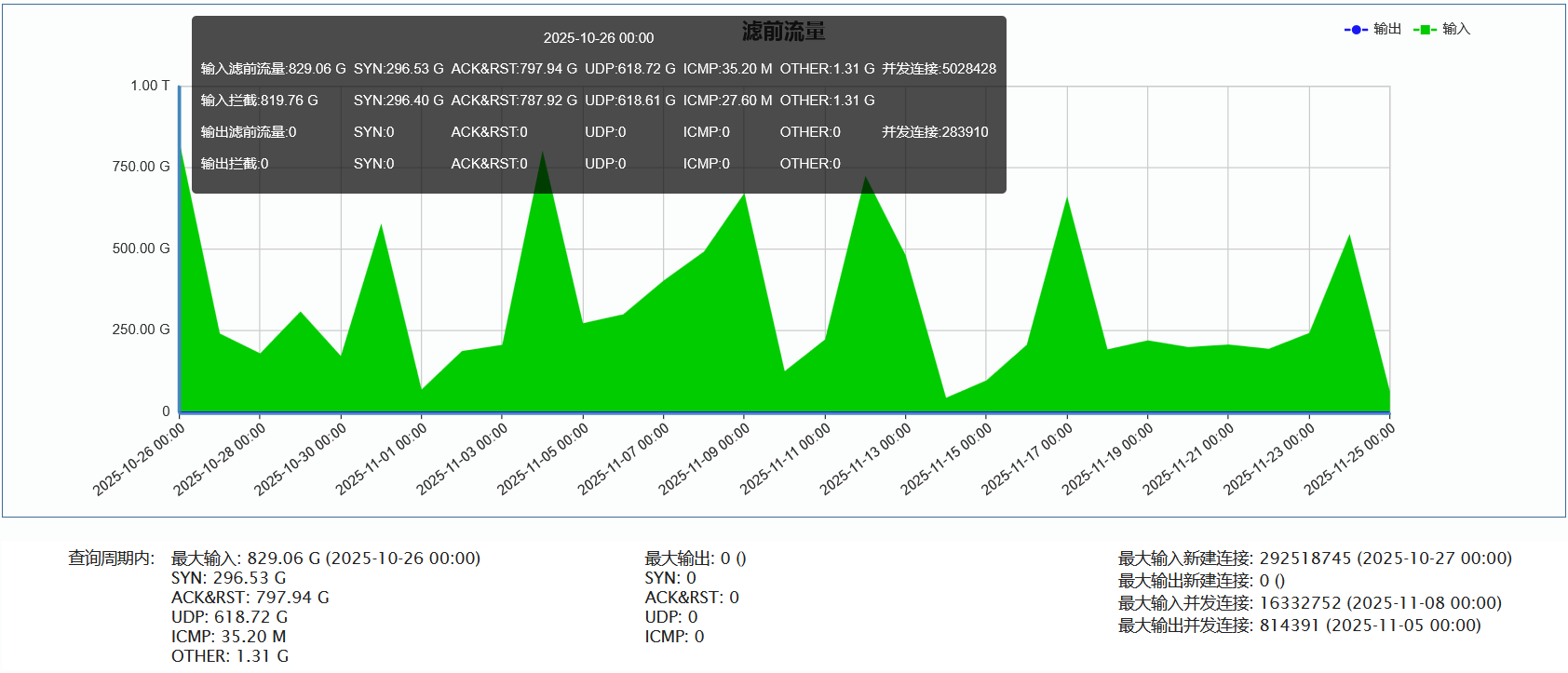Select the 2025-10-28 00:00 x-axis label
The image size is (1568, 673).
(221, 459)
